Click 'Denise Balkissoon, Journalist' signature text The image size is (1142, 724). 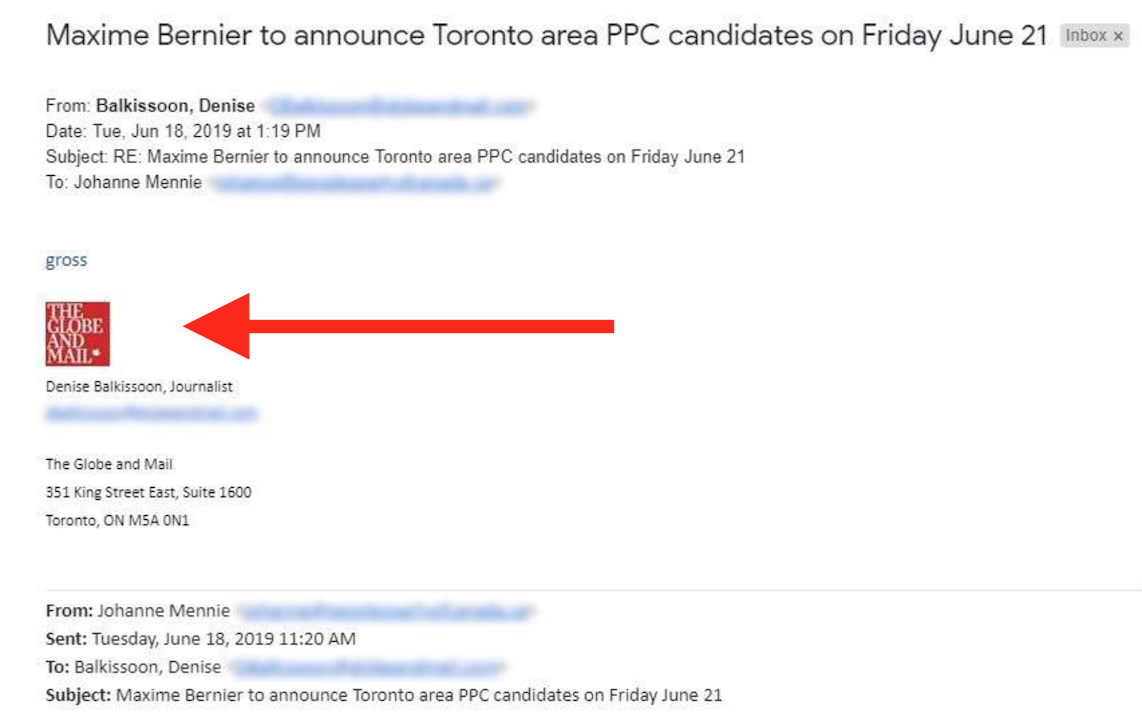coord(139,387)
